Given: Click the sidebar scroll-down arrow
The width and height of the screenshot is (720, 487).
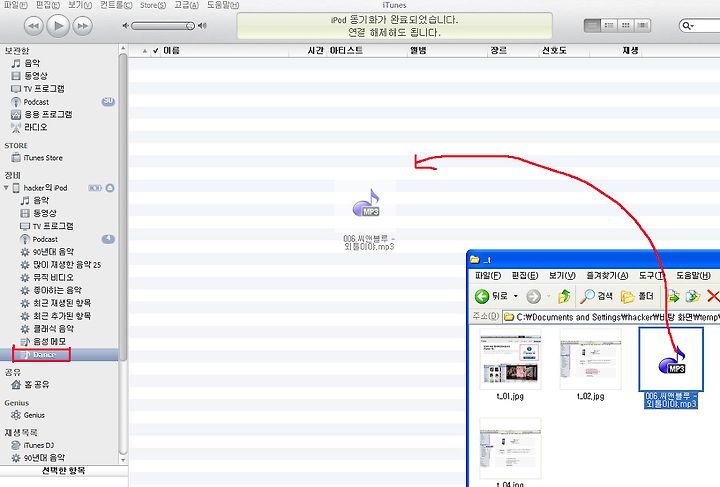Looking at the screenshot, I should pyautogui.click(x=123, y=459).
